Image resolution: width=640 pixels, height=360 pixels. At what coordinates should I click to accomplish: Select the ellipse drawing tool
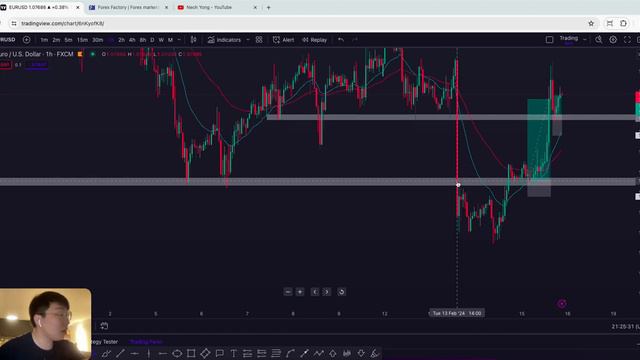(x=177, y=353)
